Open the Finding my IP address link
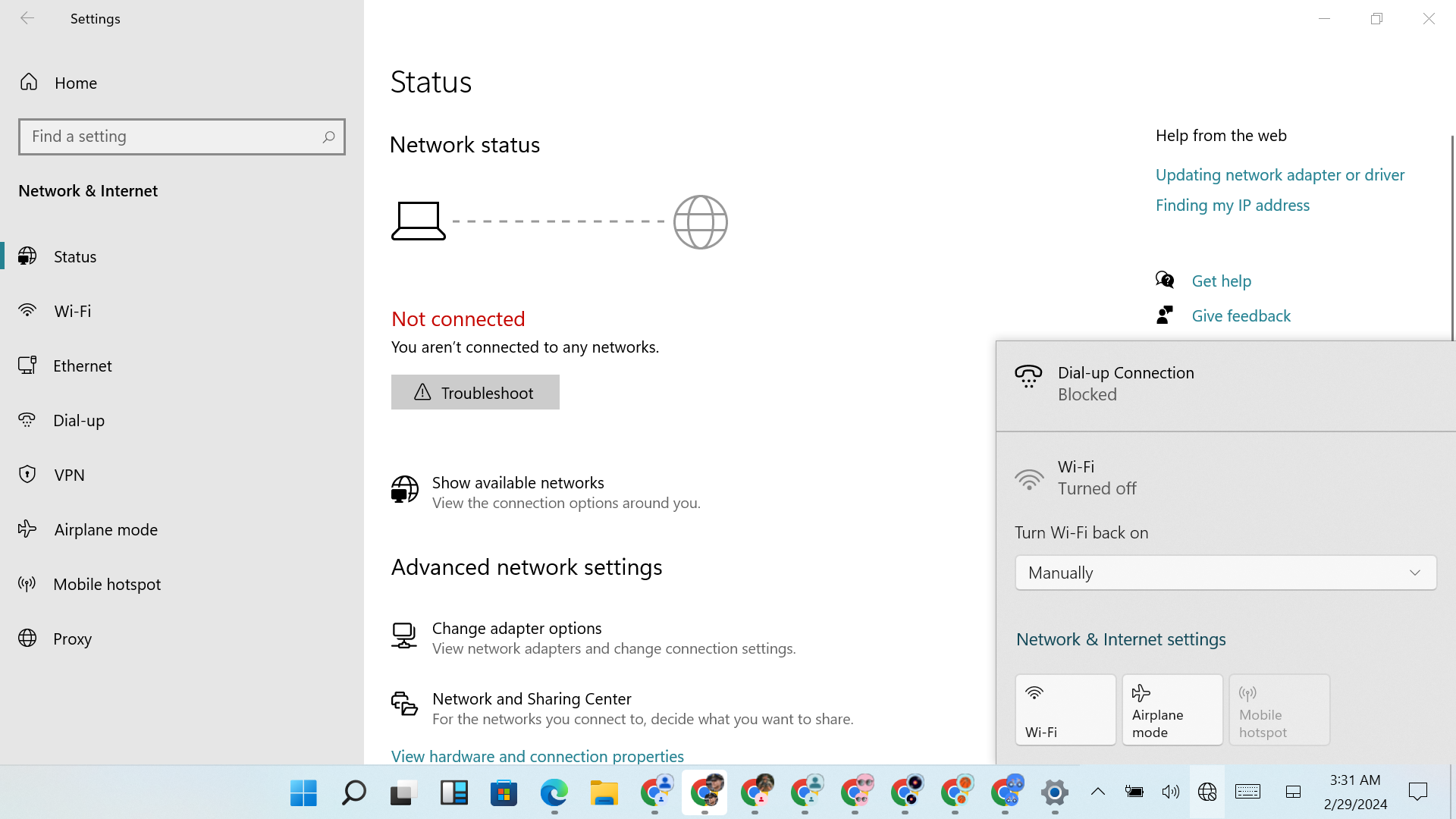This screenshot has height=819, width=1456. [x=1232, y=205]
